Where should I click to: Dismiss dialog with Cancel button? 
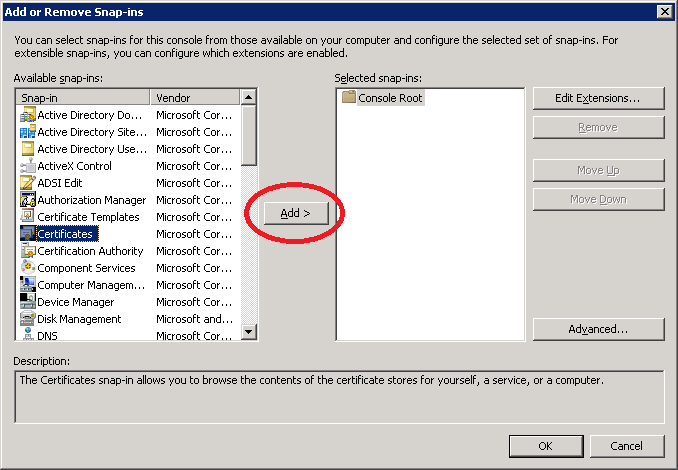point(627,446)
